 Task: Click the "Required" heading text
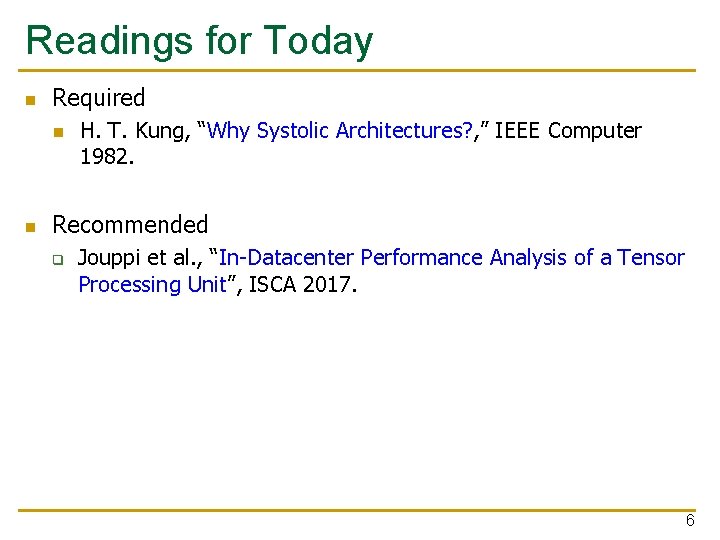(x=99, y=98)
